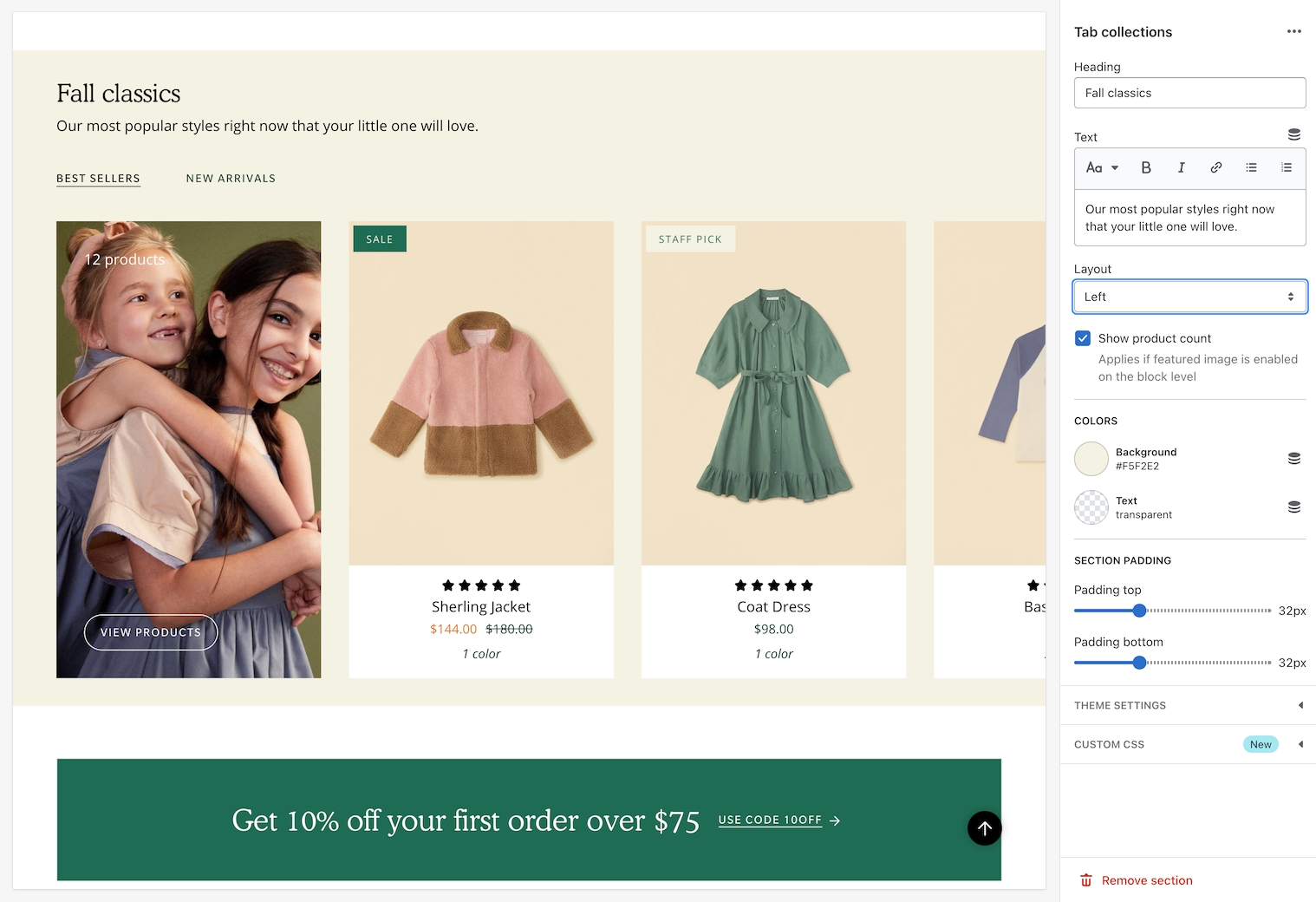Switch to the New Arrivals tab

[231, 179]
